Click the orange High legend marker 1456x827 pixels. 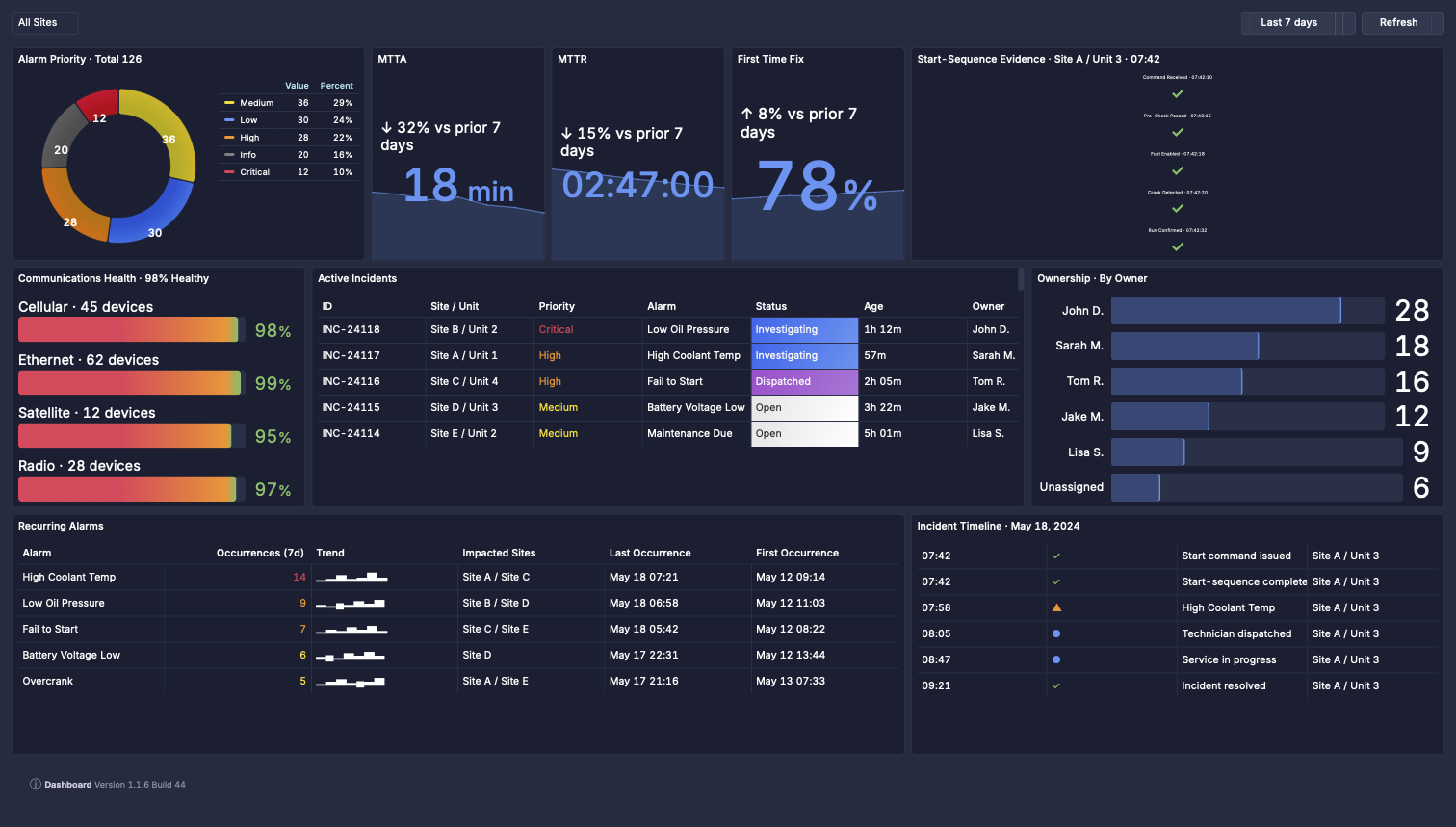point(229,138)
